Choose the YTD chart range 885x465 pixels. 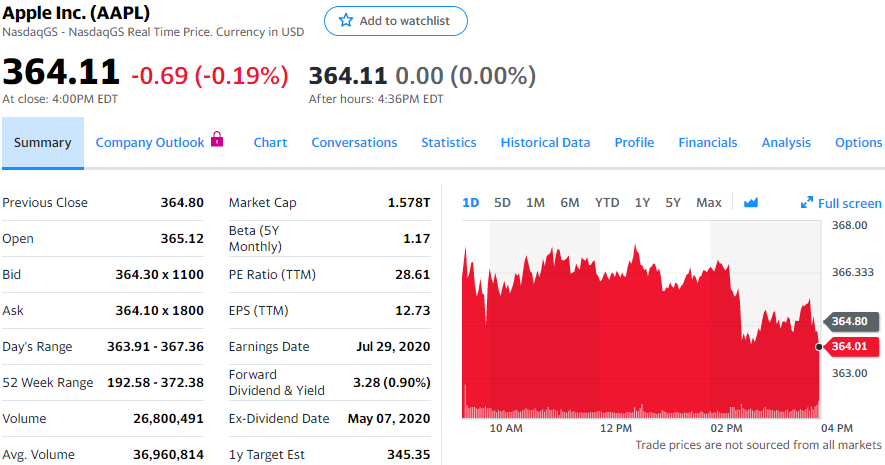coord(607,203)
